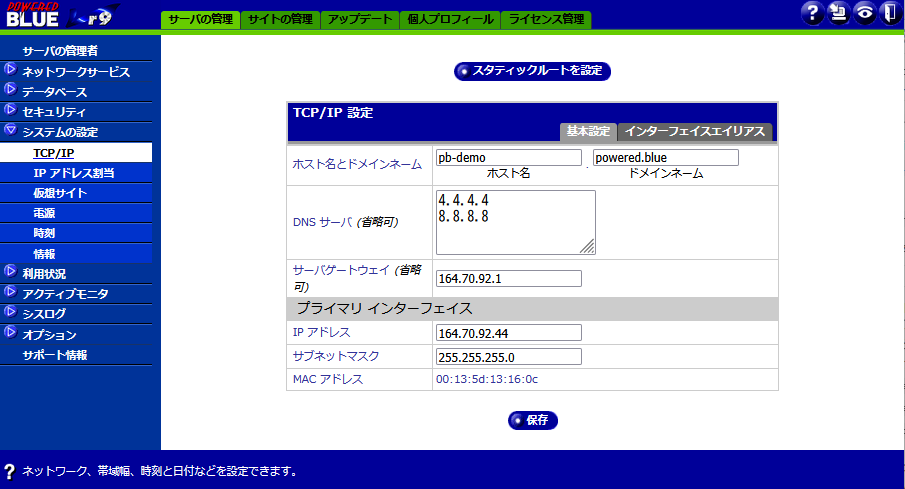The width and height of the screenshot is (905, 489).
Task: Open アップデート top tab
Action: (x=360, y=20)
